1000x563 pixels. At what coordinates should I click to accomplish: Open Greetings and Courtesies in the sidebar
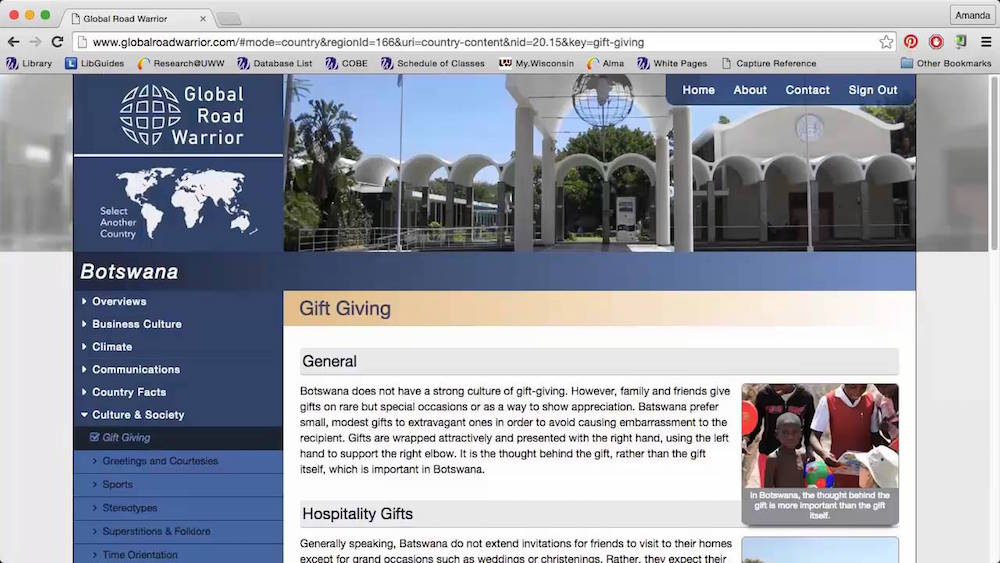click(160, 461)
